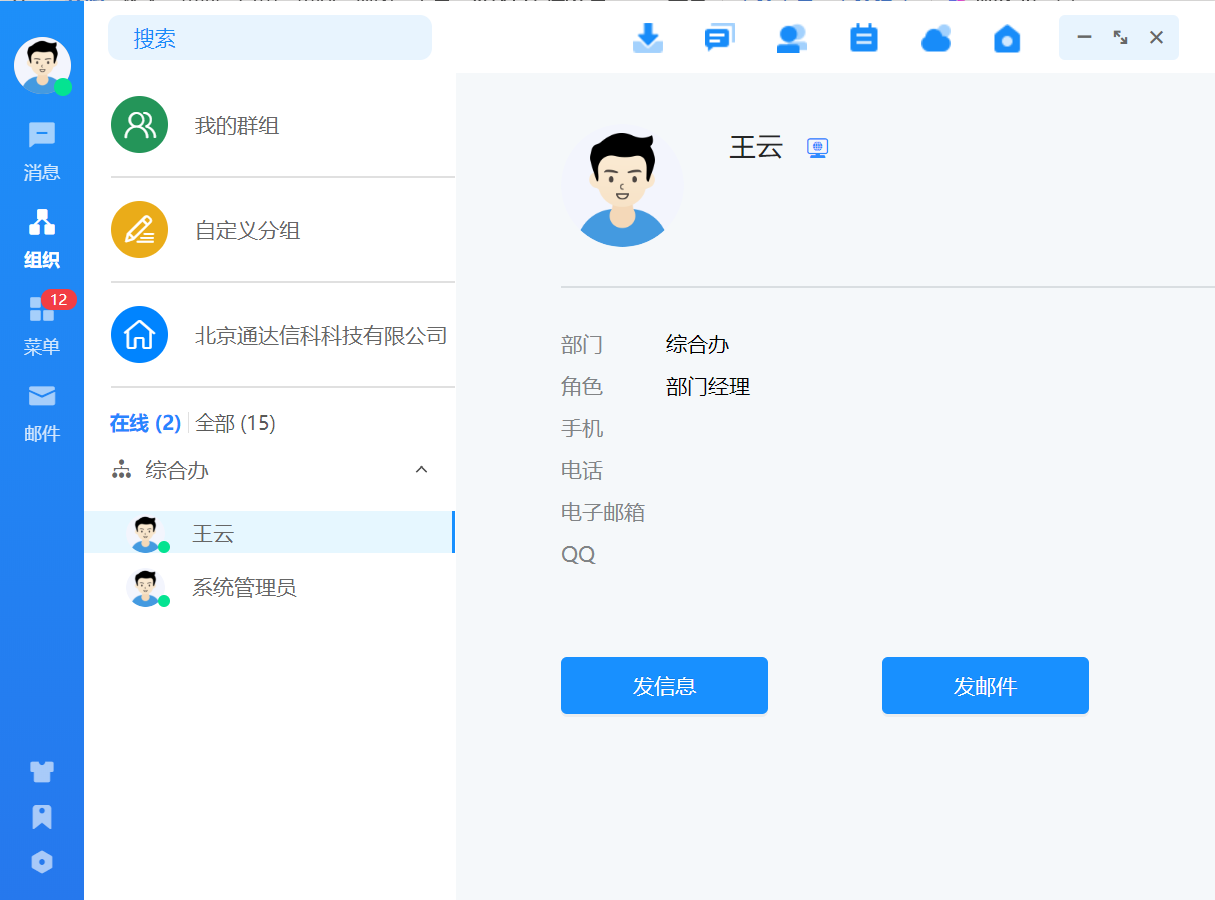Click the contacts people icon in top toolbar

tap(791, 38)
